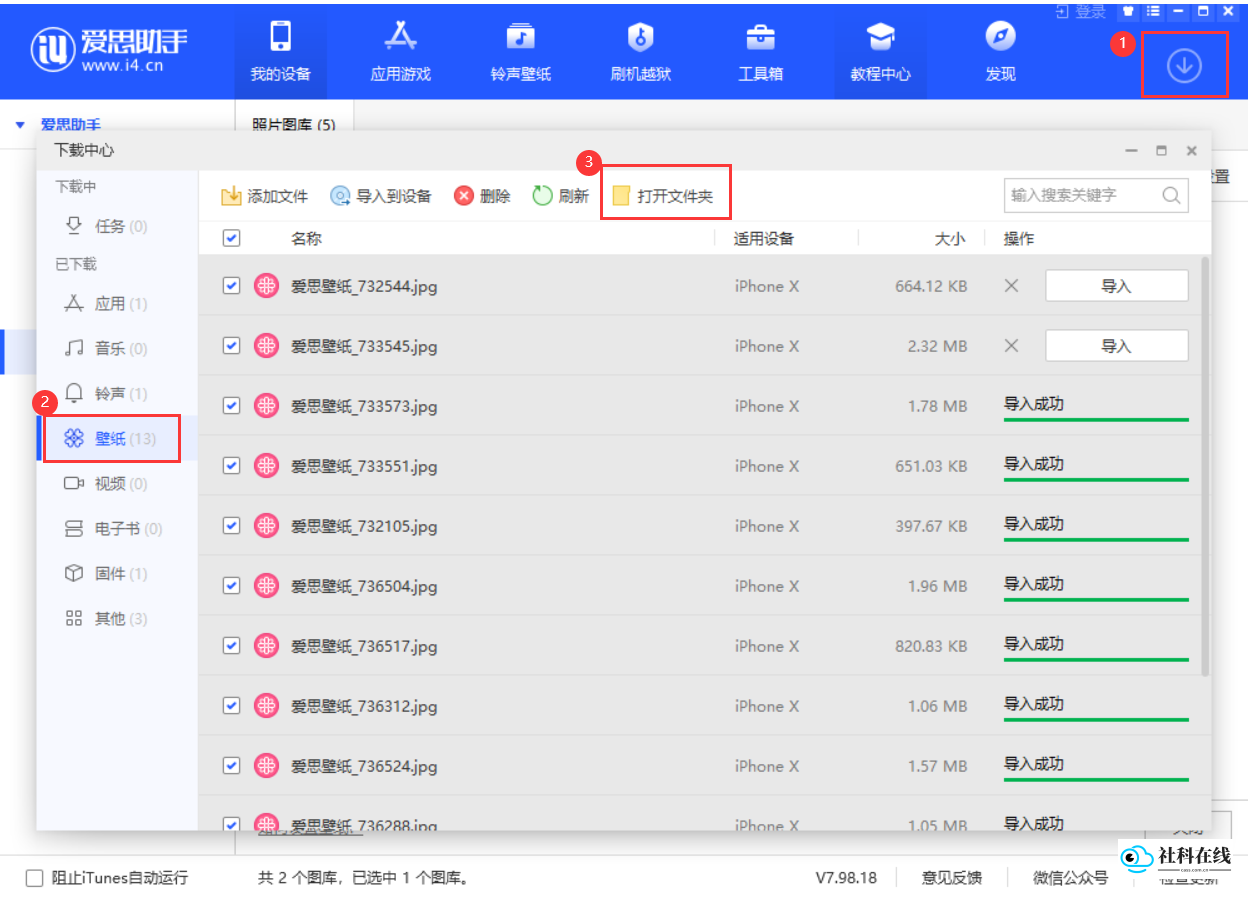
Task: Open the download center arrow icon
Action: tap(1184, 65)
